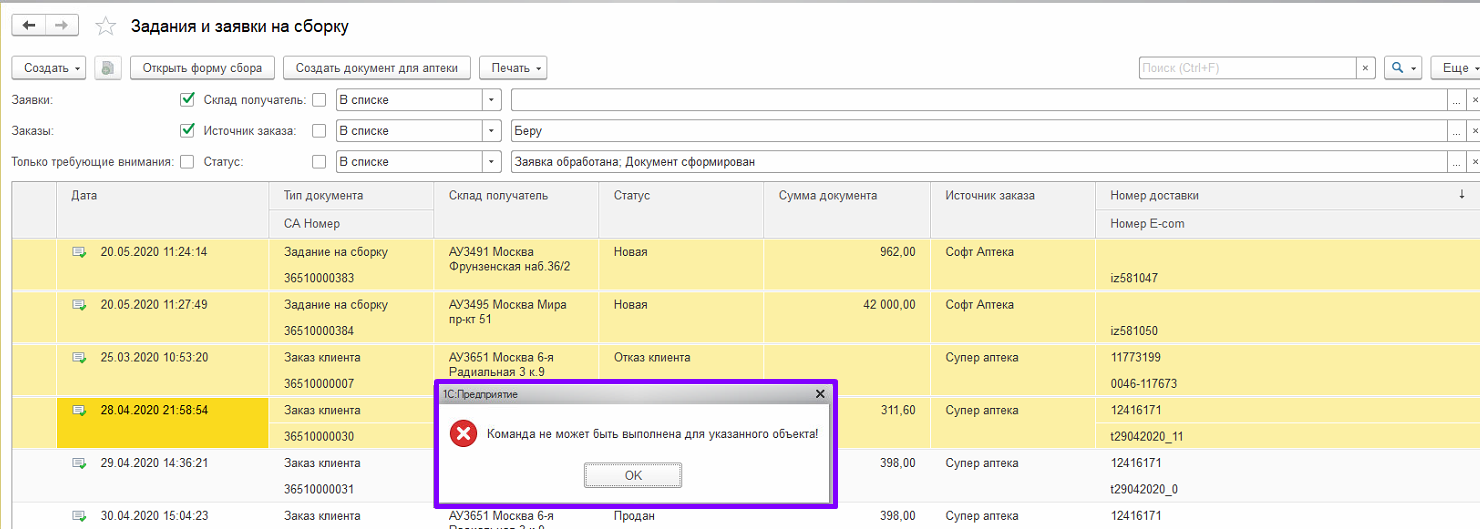Add page to favorites with star icon
The width and height of the screenshot is (1480, 529).
click(105, 27)
